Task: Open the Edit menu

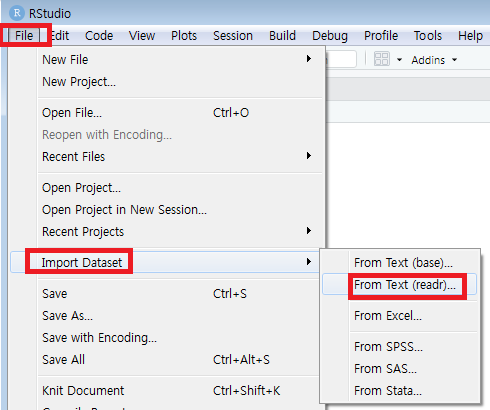Action: click(60, 35)
